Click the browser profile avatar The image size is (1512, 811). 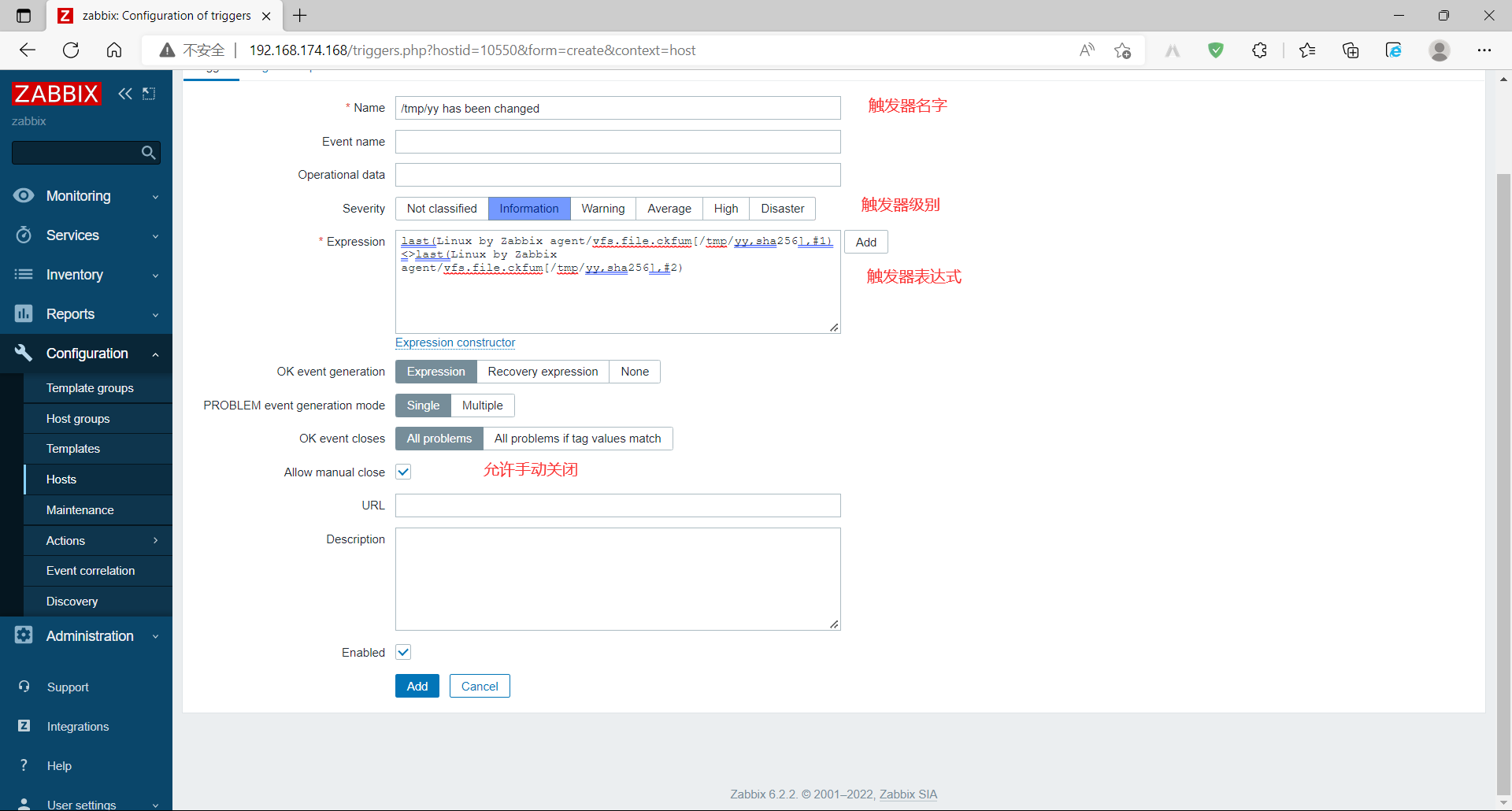pyautogui.click(x=1440, y=50)
